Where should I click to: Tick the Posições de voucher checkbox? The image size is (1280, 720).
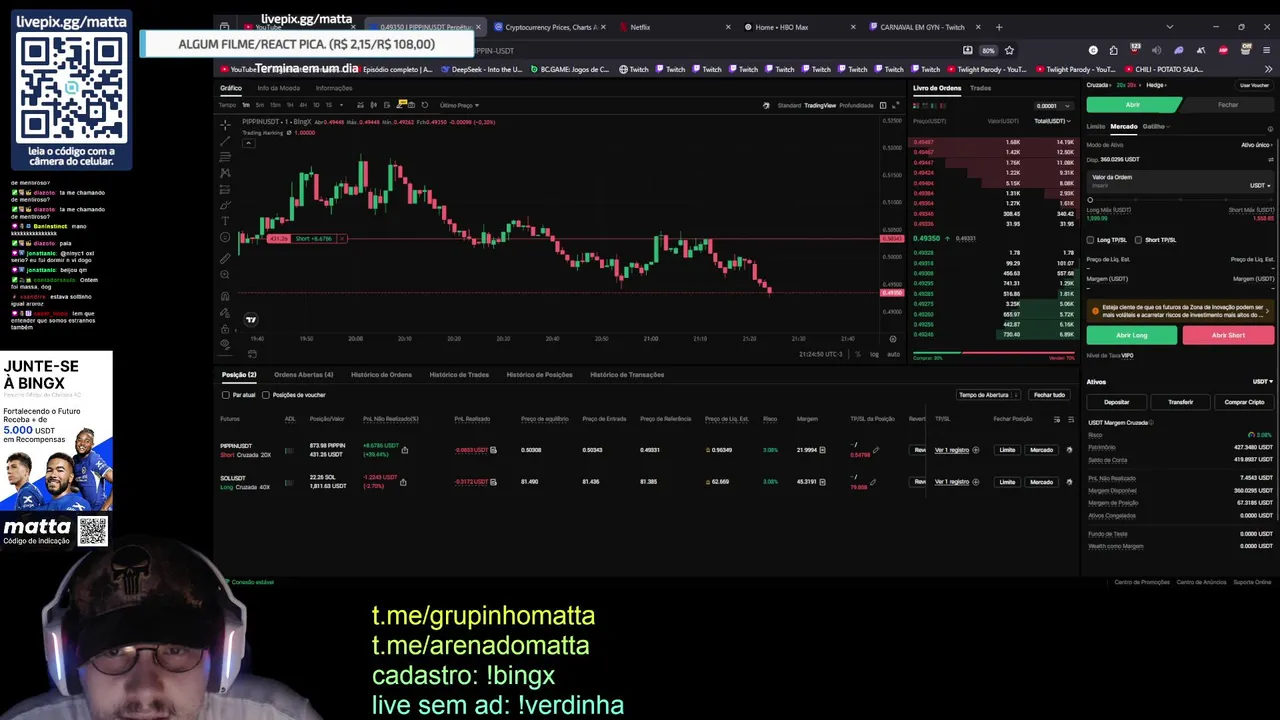(x=266, y=395)
